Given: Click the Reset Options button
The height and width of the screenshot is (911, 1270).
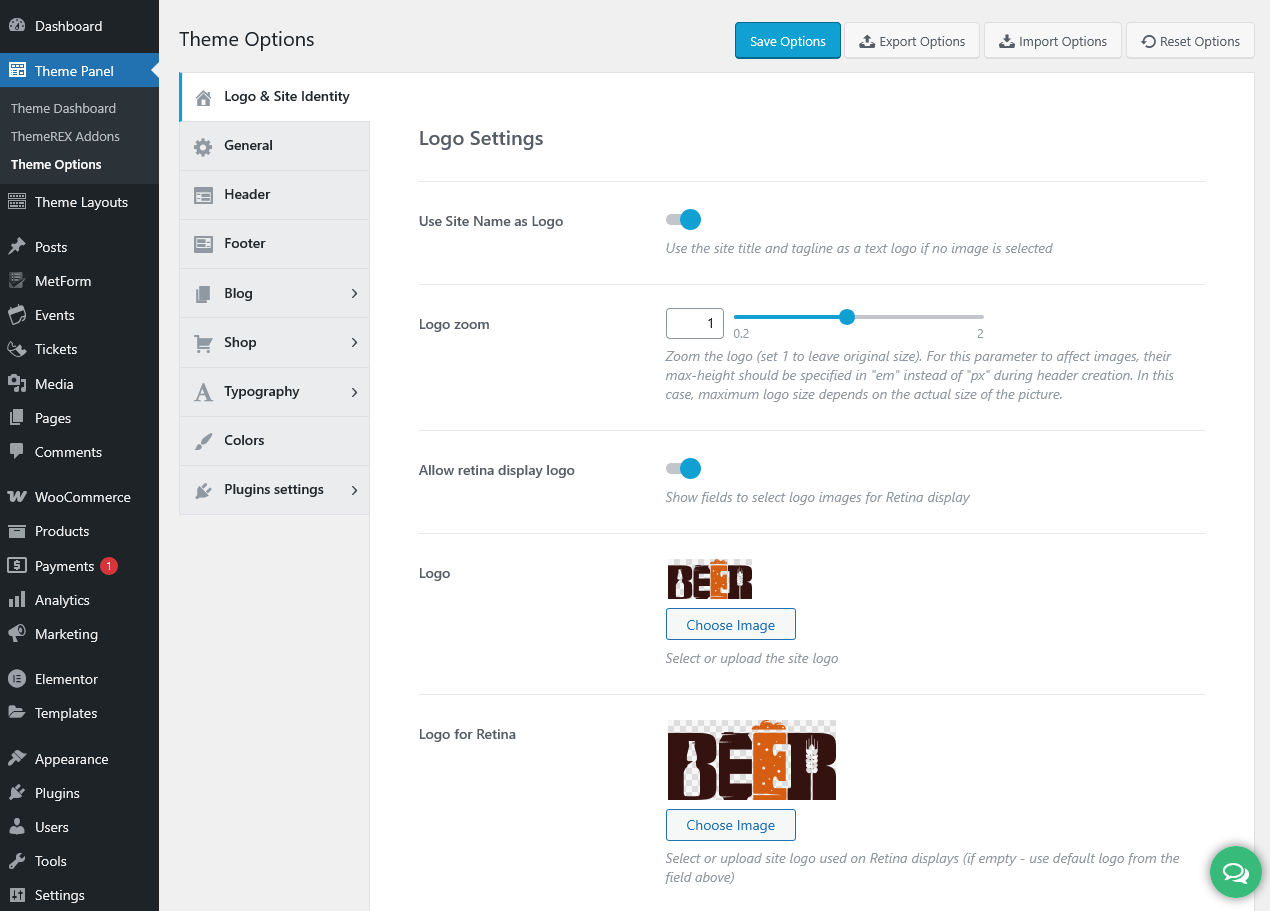Looking at the screenshot, I should coord(1189,41).
